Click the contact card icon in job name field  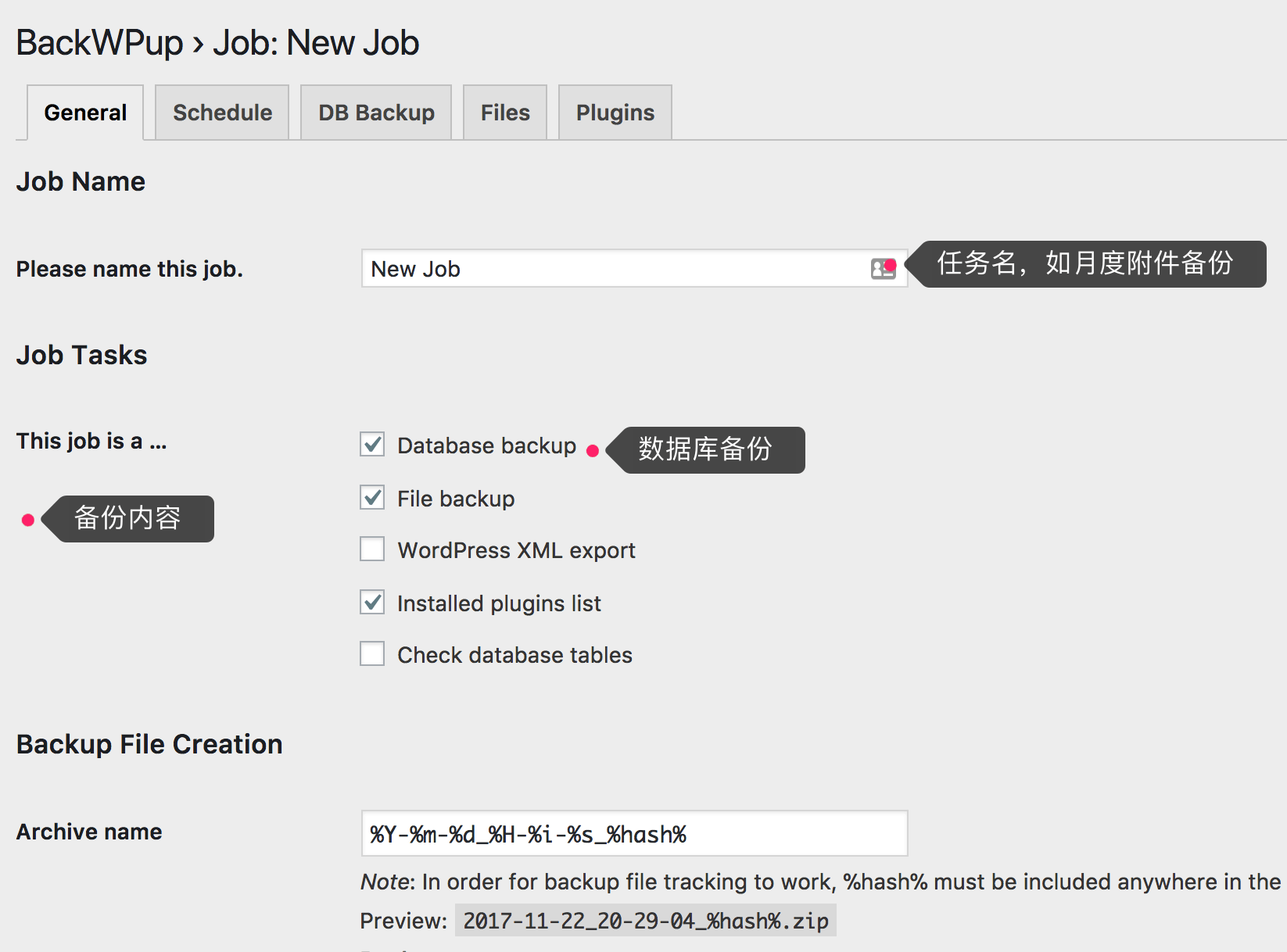[x=882, y=269]
